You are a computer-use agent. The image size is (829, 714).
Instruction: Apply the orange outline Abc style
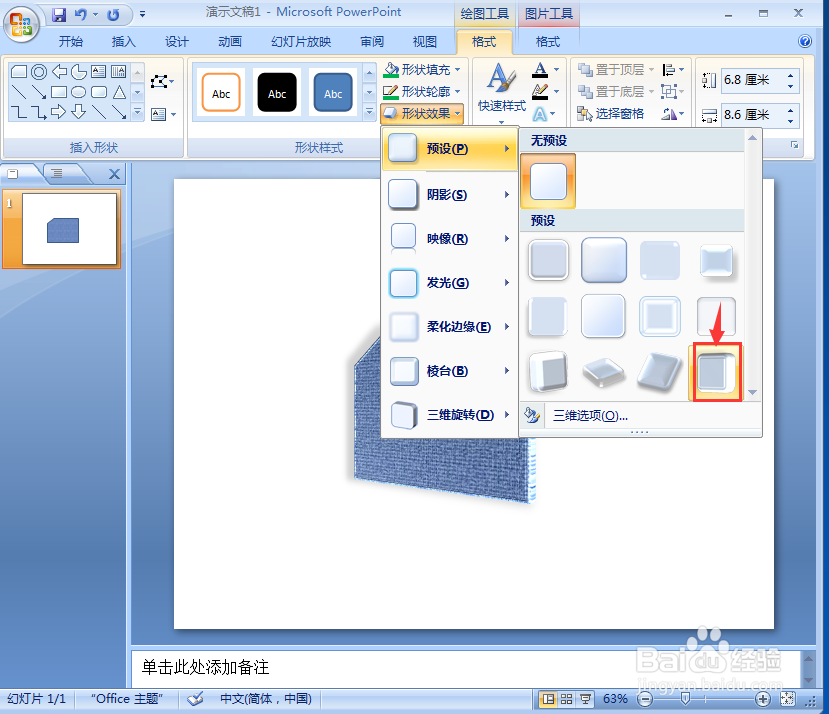tap(221, 93)
